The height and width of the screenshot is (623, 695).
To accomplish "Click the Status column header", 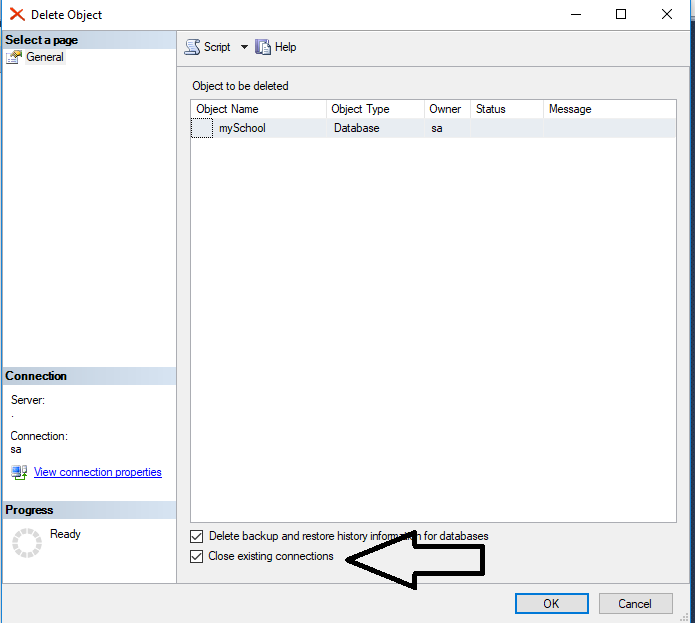I will pyautogui.click(x=507, y=109).
